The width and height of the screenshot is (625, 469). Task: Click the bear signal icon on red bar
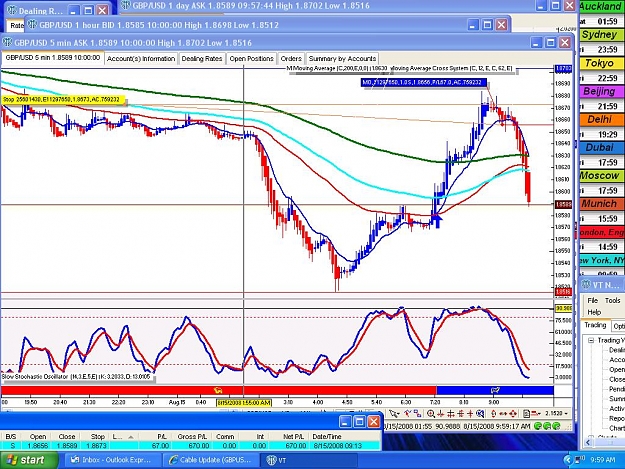pos(218,391)
